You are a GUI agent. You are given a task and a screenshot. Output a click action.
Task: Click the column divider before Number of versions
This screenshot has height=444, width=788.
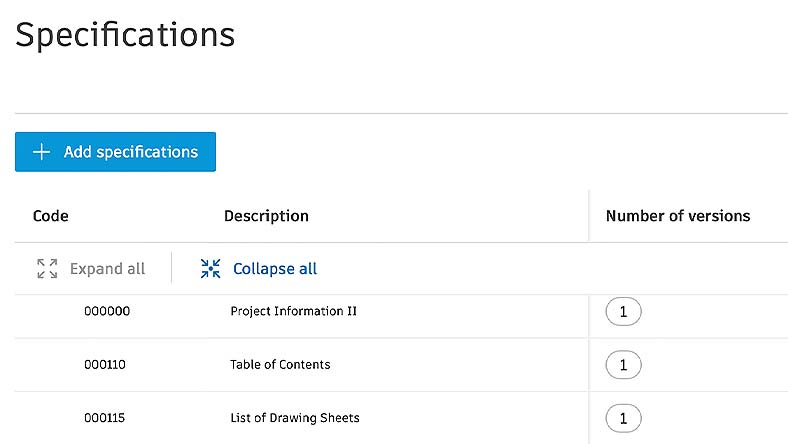point(589,216)
